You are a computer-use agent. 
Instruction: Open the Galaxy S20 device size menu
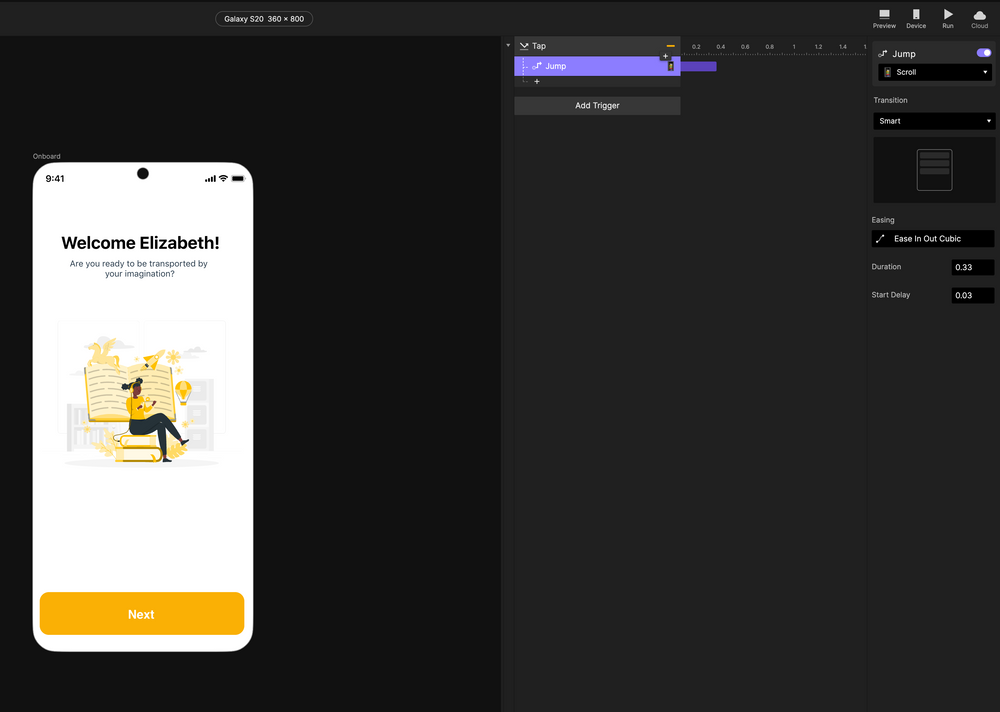263,18
